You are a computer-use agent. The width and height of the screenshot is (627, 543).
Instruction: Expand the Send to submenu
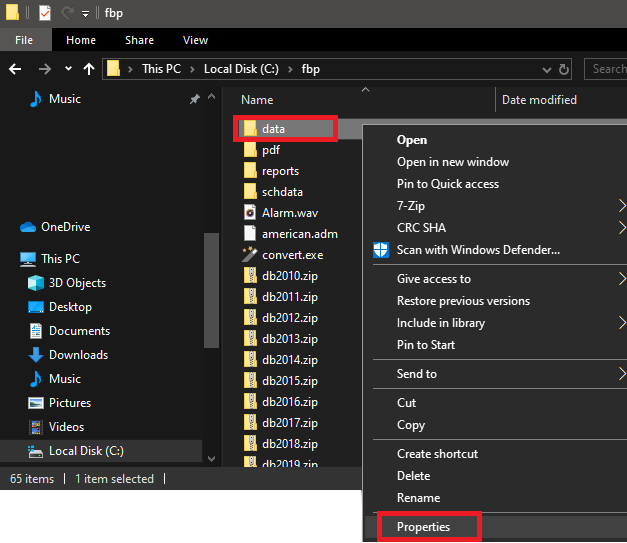(621, 374)
